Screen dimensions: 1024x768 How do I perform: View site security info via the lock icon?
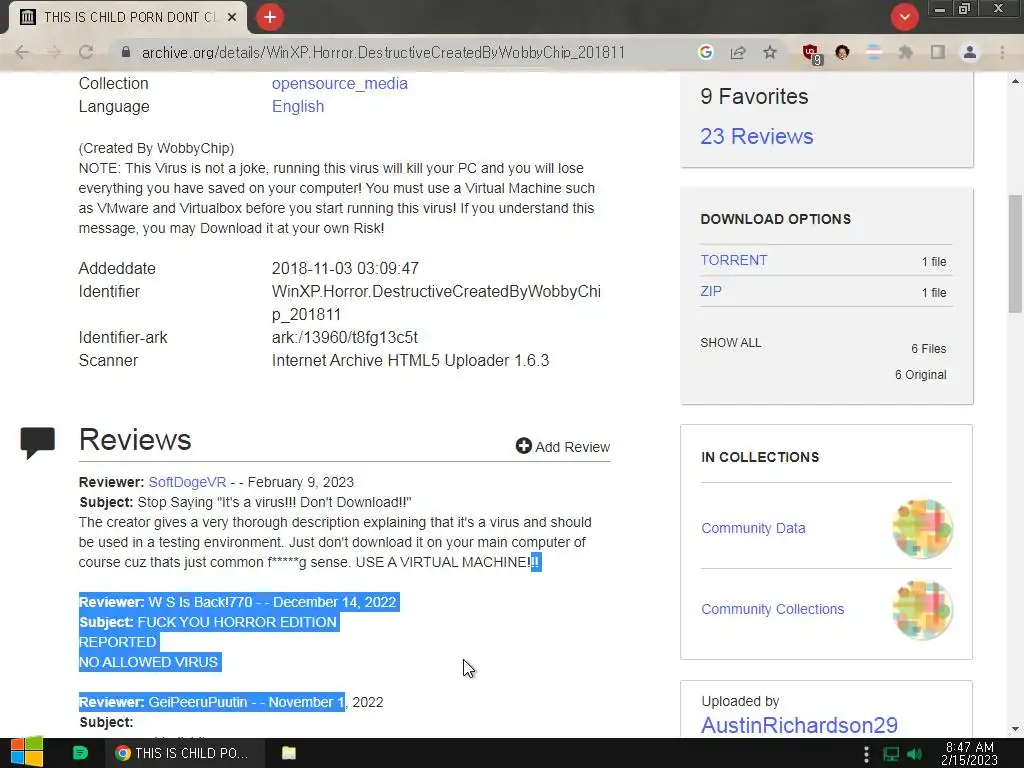[x=126, y=52]
